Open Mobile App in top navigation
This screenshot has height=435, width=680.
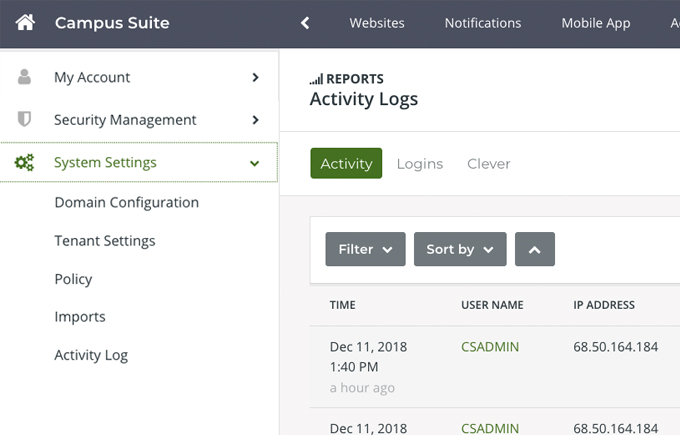click(x=595, y=23)
